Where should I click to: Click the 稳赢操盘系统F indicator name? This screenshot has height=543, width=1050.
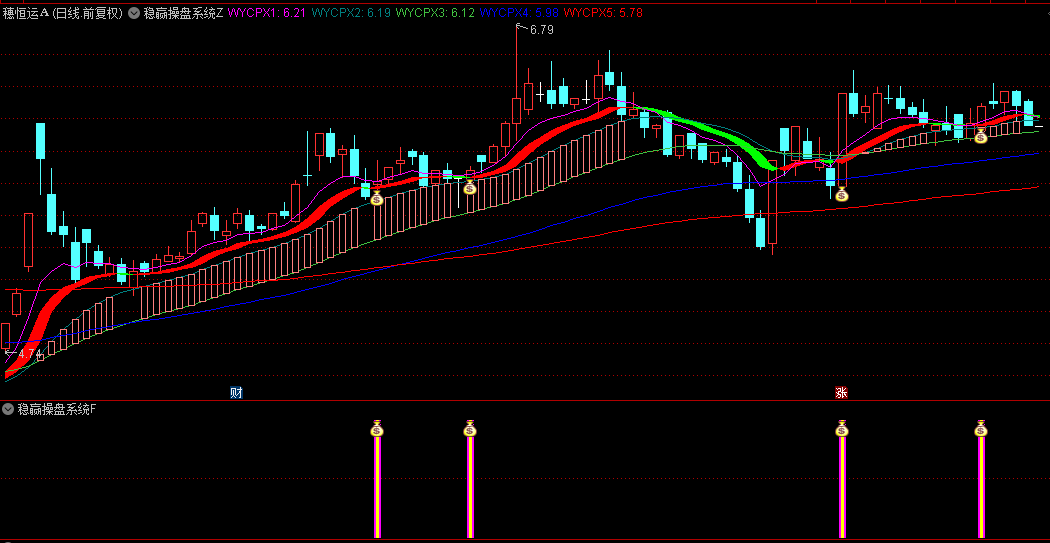tap(56, 410)
